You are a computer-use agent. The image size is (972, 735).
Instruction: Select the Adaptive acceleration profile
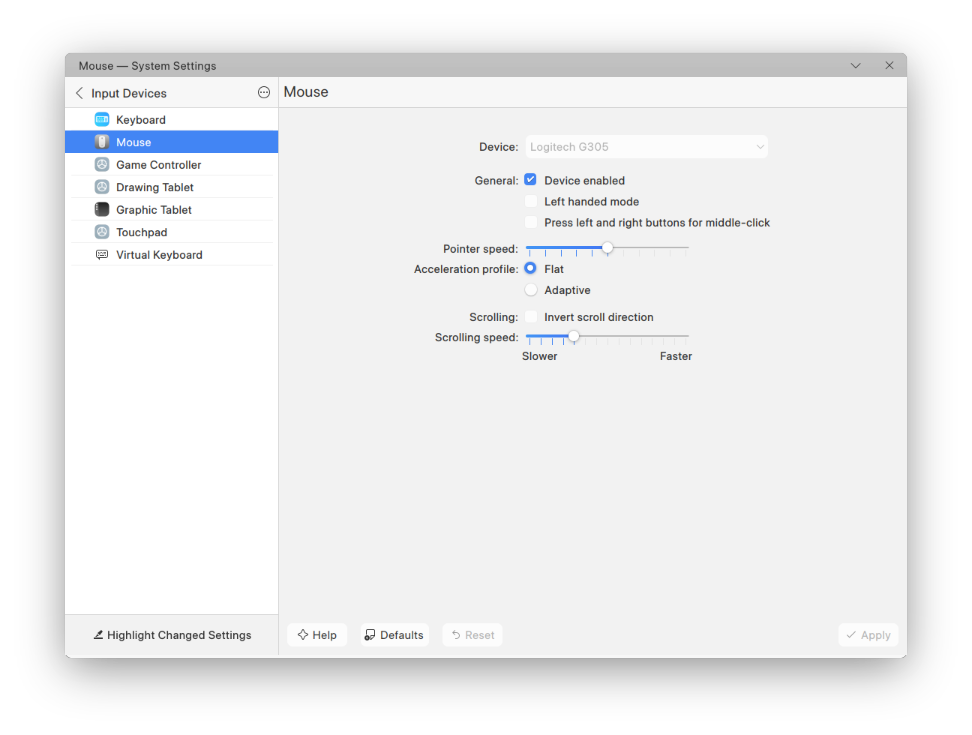coord(531,289)
